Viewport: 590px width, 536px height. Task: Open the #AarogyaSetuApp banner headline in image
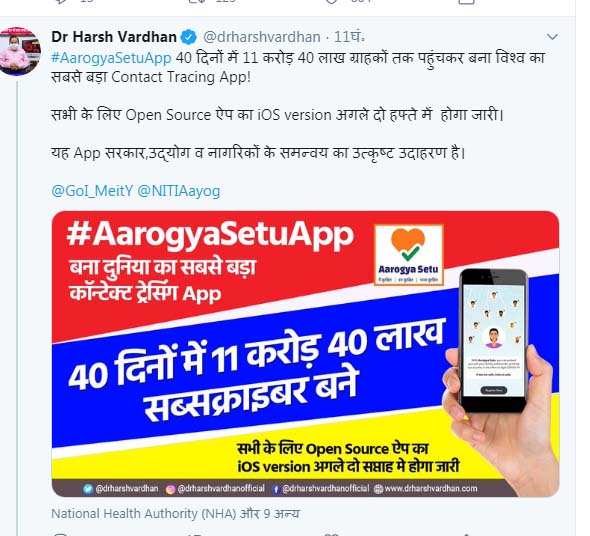(210, 235)
